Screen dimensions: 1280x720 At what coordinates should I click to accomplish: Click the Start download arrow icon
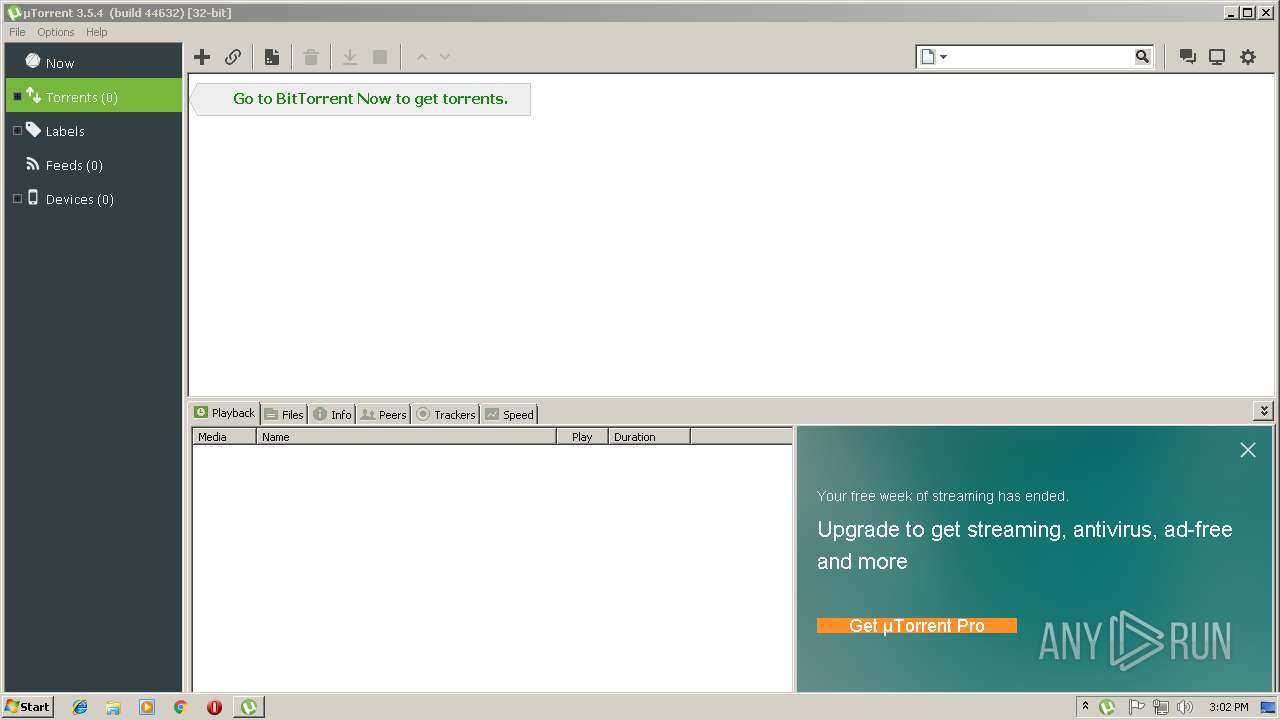350,57
